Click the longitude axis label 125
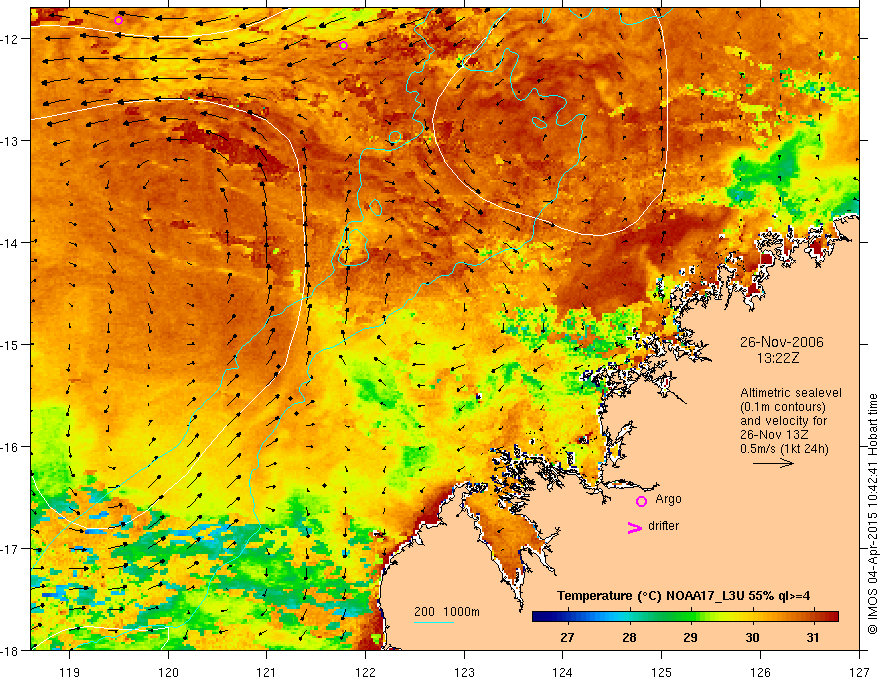880x680 pixels. click(662, 672)
